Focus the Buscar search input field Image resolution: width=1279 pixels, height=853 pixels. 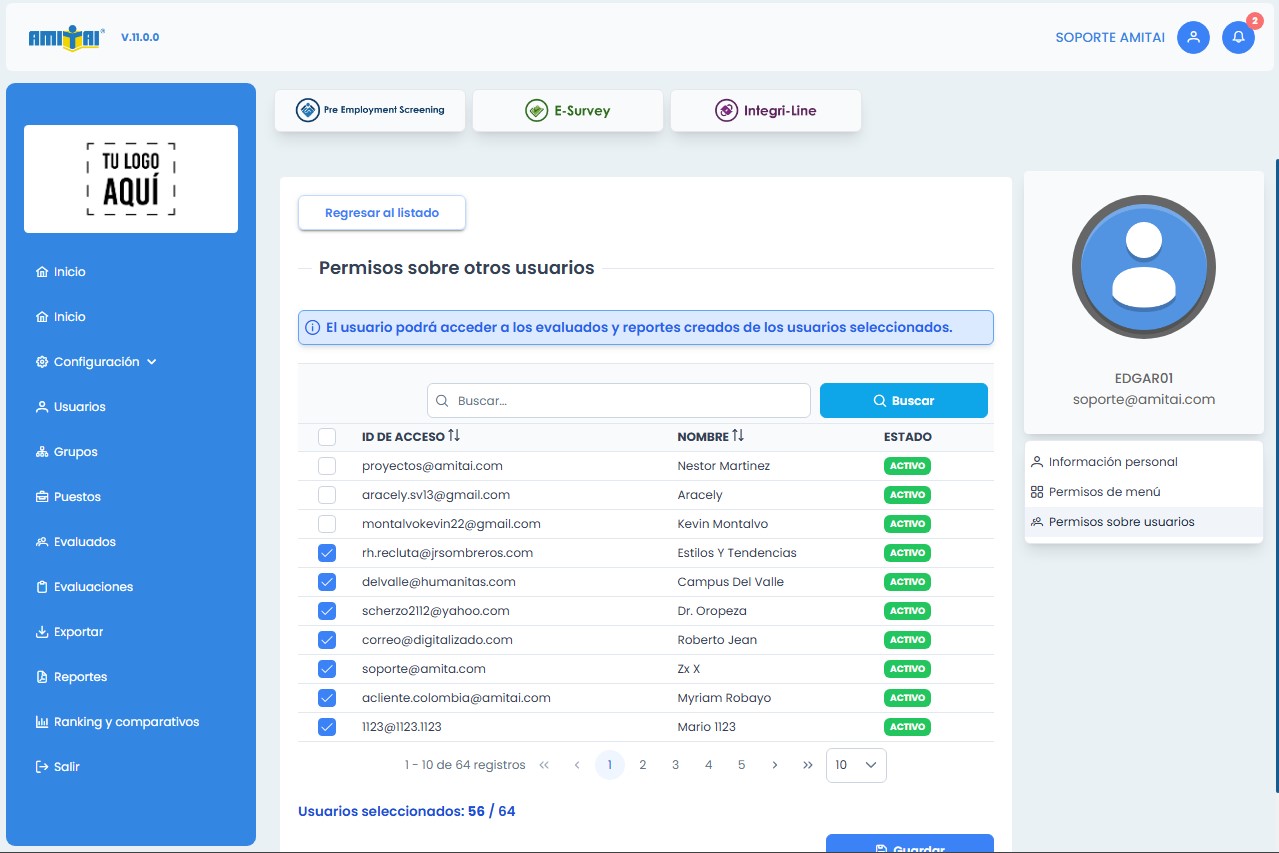628,401
